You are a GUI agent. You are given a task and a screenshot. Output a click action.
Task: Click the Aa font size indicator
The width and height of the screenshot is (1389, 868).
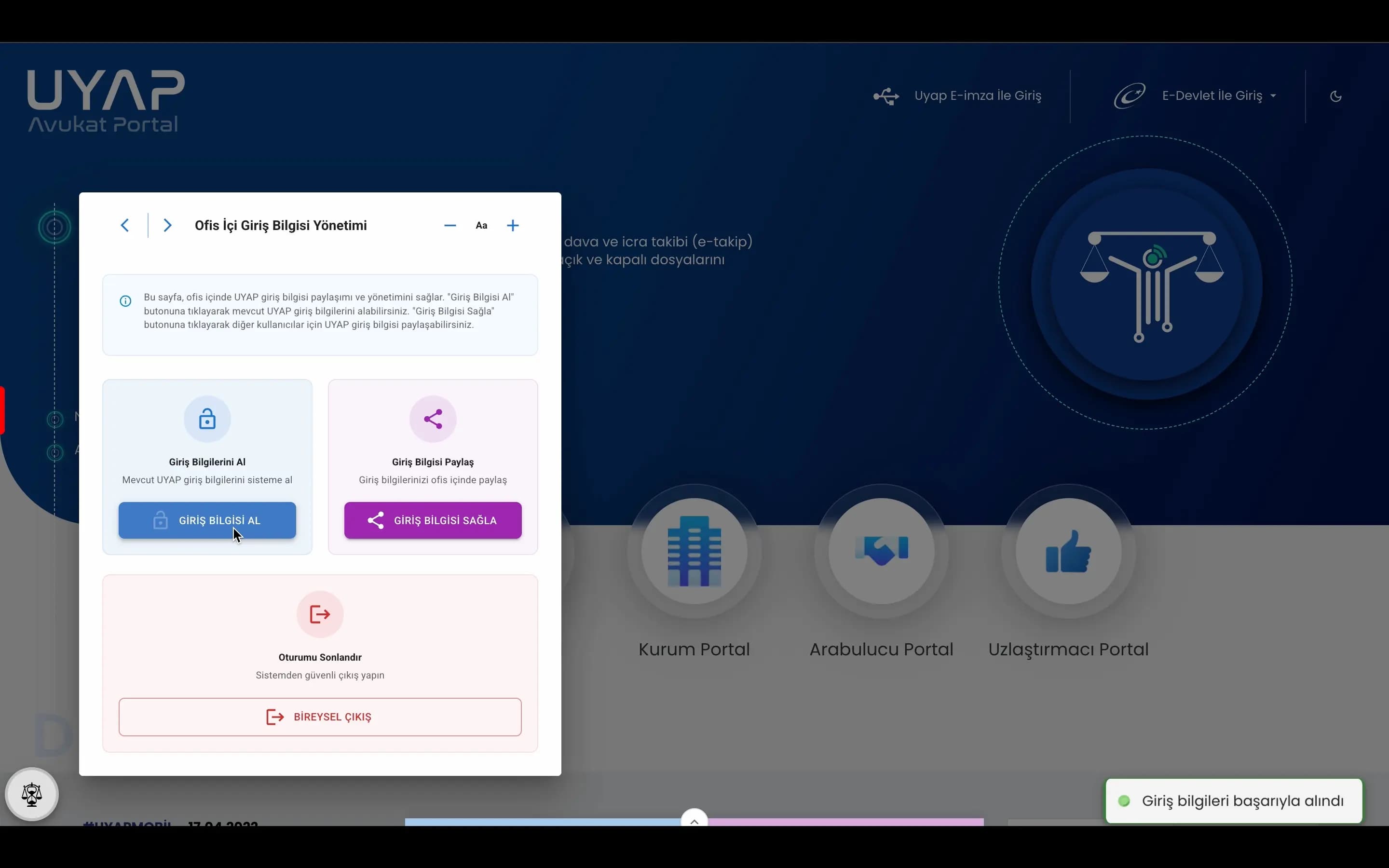point(481,226)
